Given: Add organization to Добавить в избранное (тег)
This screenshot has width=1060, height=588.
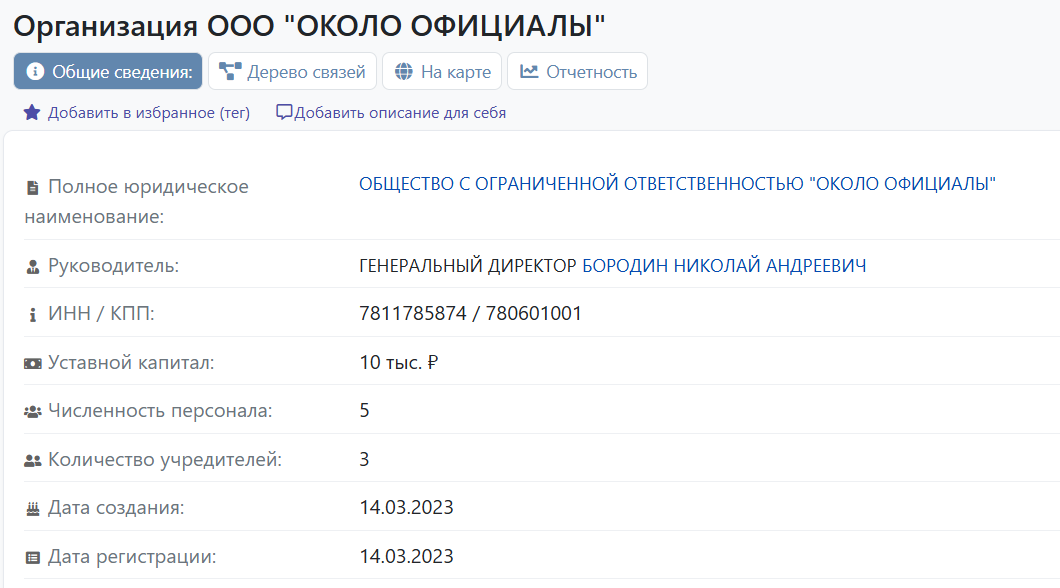Looking at the screenshot, I should tap(149, 113).
